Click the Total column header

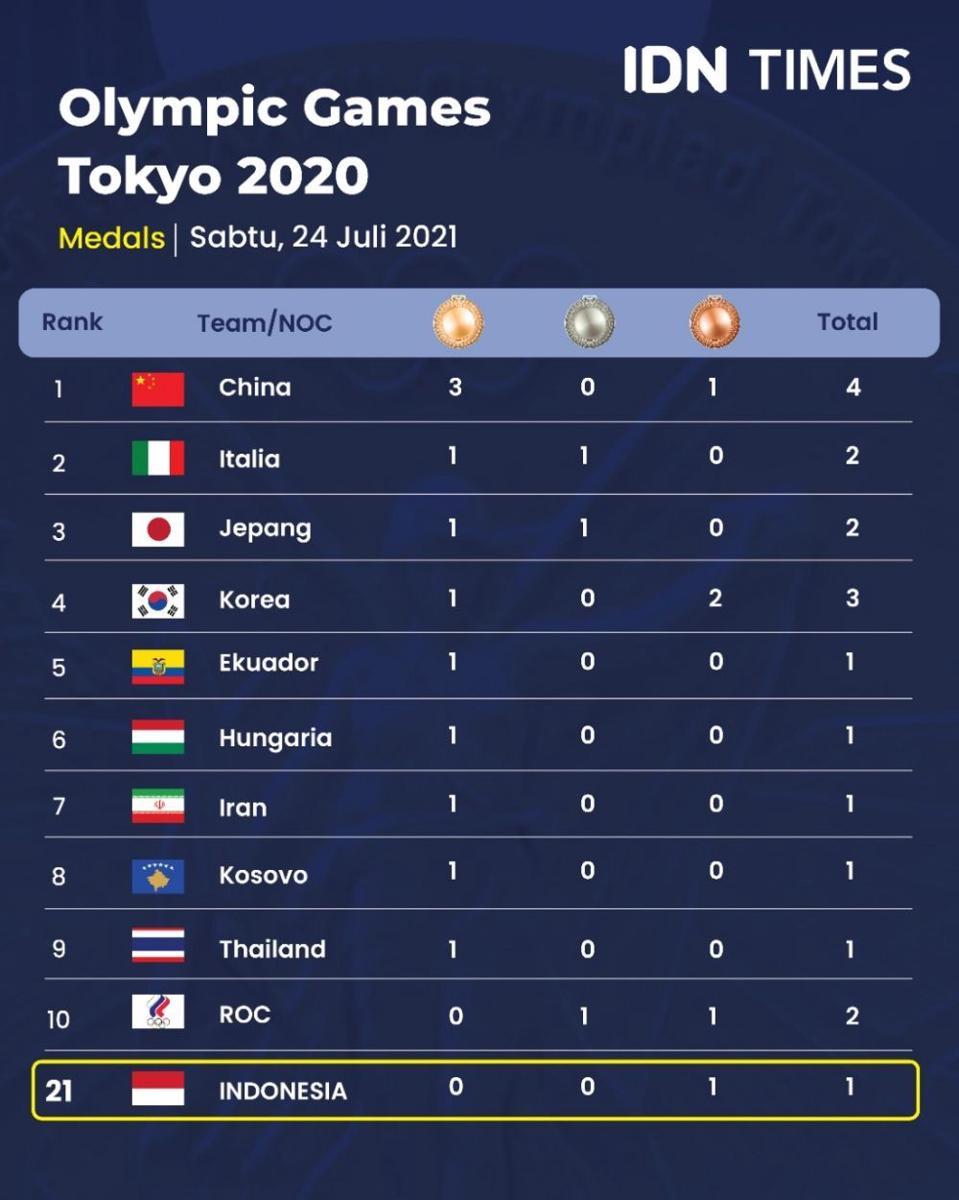pos(848,322)
